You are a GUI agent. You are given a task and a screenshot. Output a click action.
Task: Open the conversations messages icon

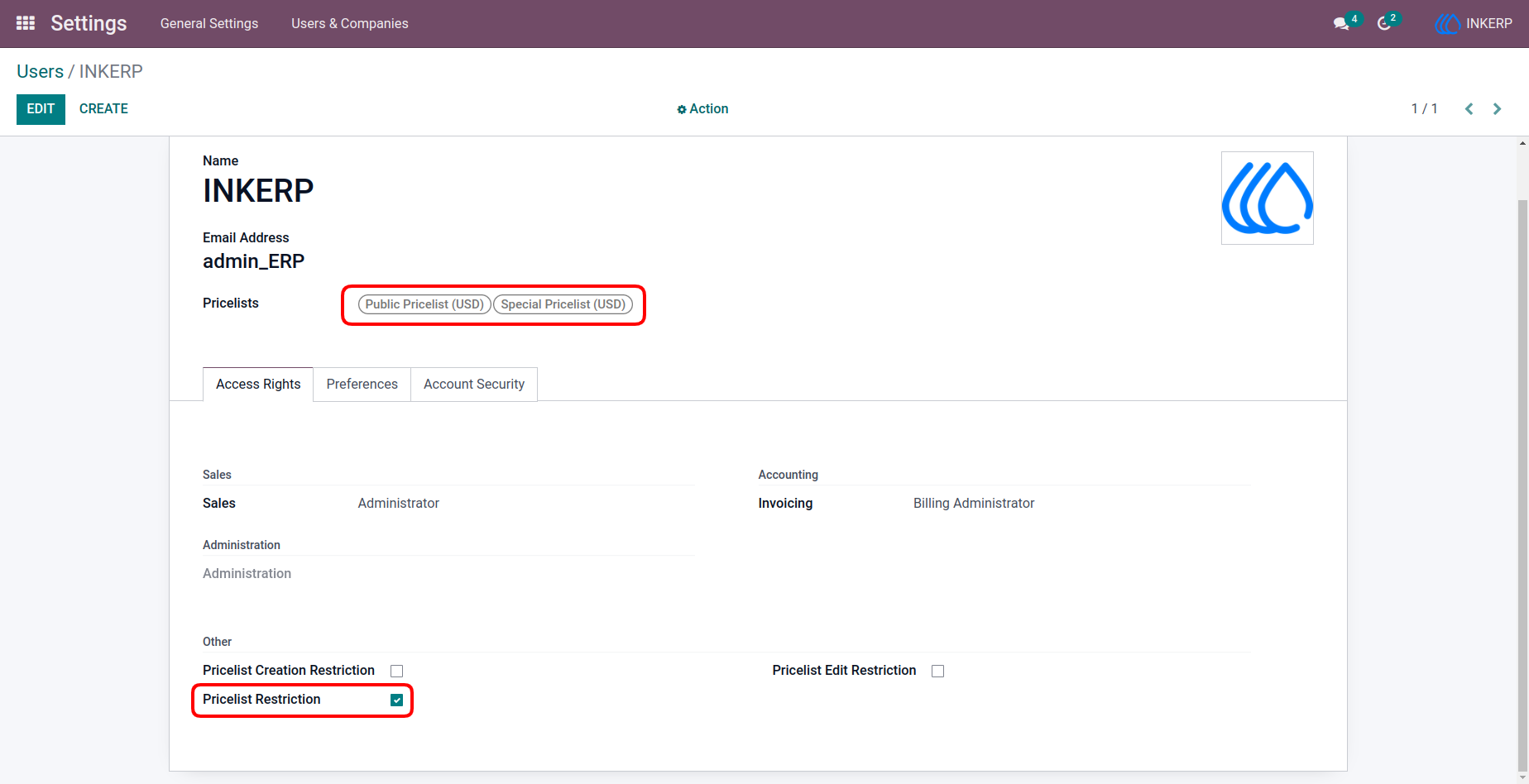click(1341, 24)
